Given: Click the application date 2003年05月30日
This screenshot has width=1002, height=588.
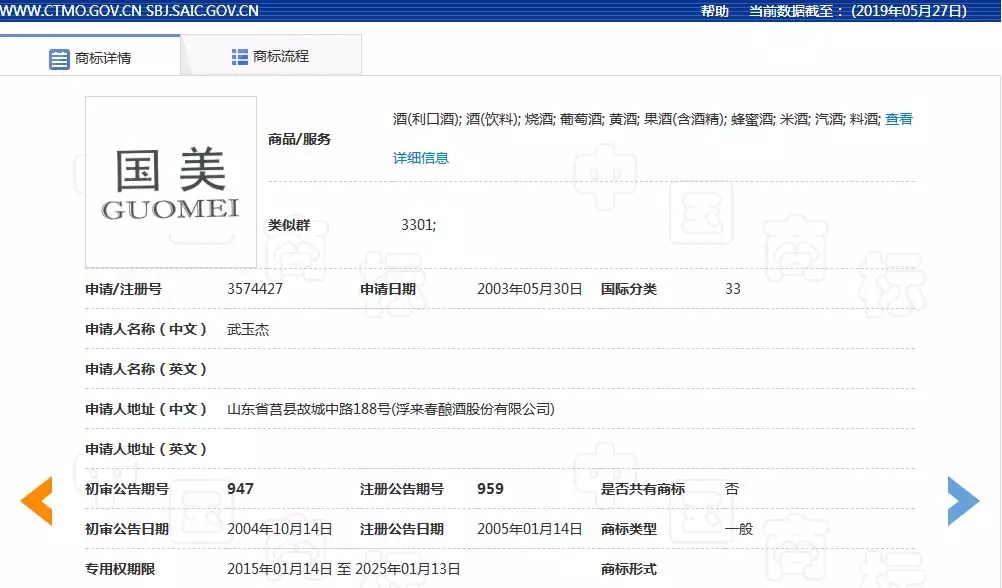Looking at the screenshot, I should point(530,289).
